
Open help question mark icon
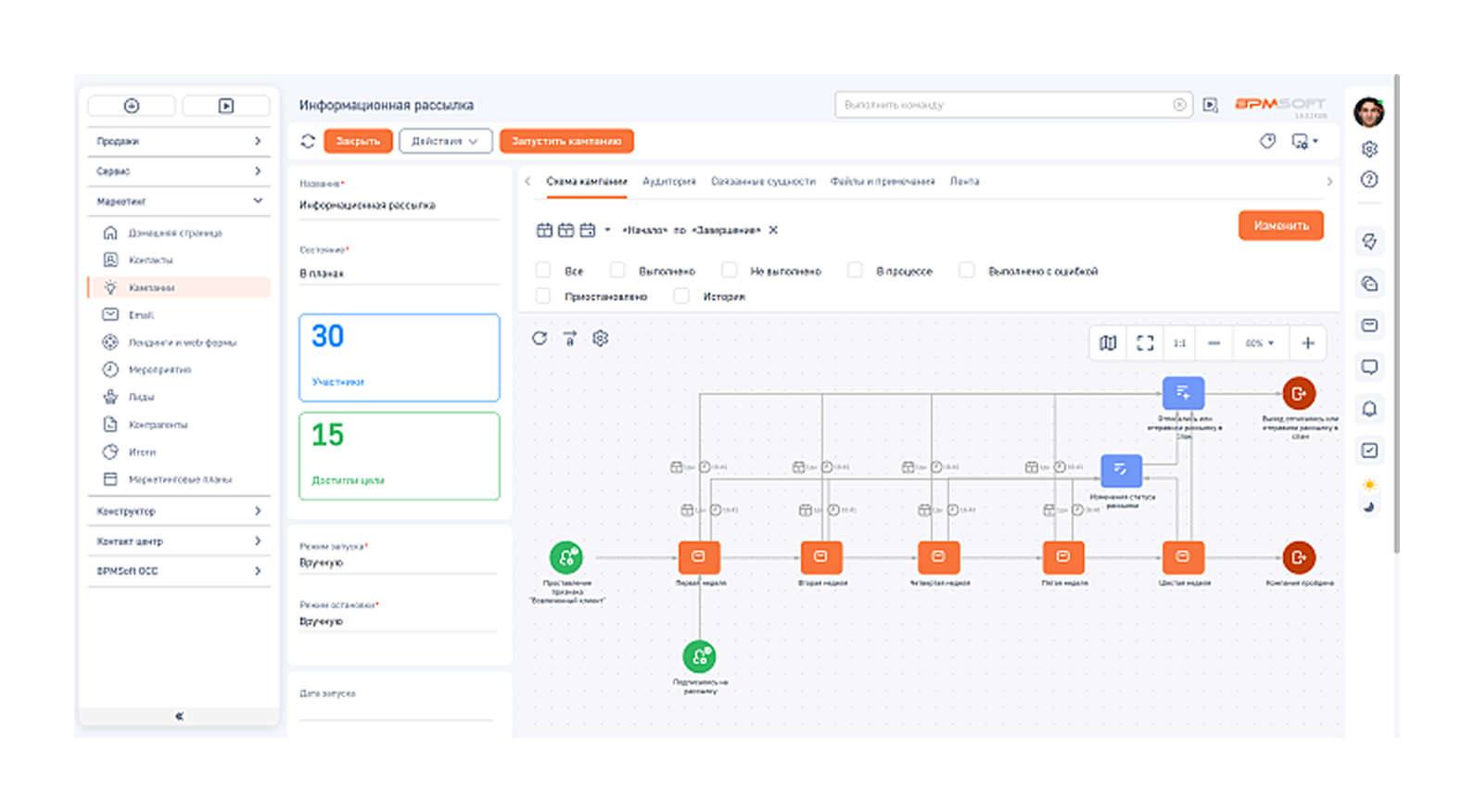[1369, 180]
